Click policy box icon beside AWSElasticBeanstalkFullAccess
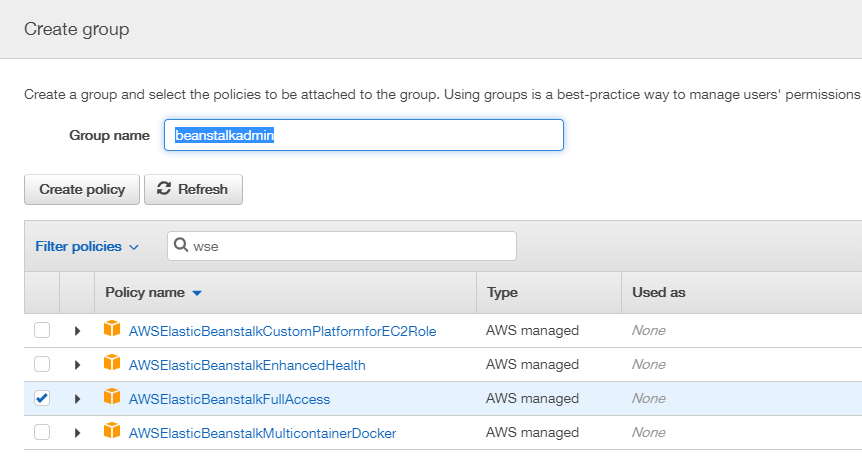Viewport: 862px width, 456px height. tap(112, 398)
